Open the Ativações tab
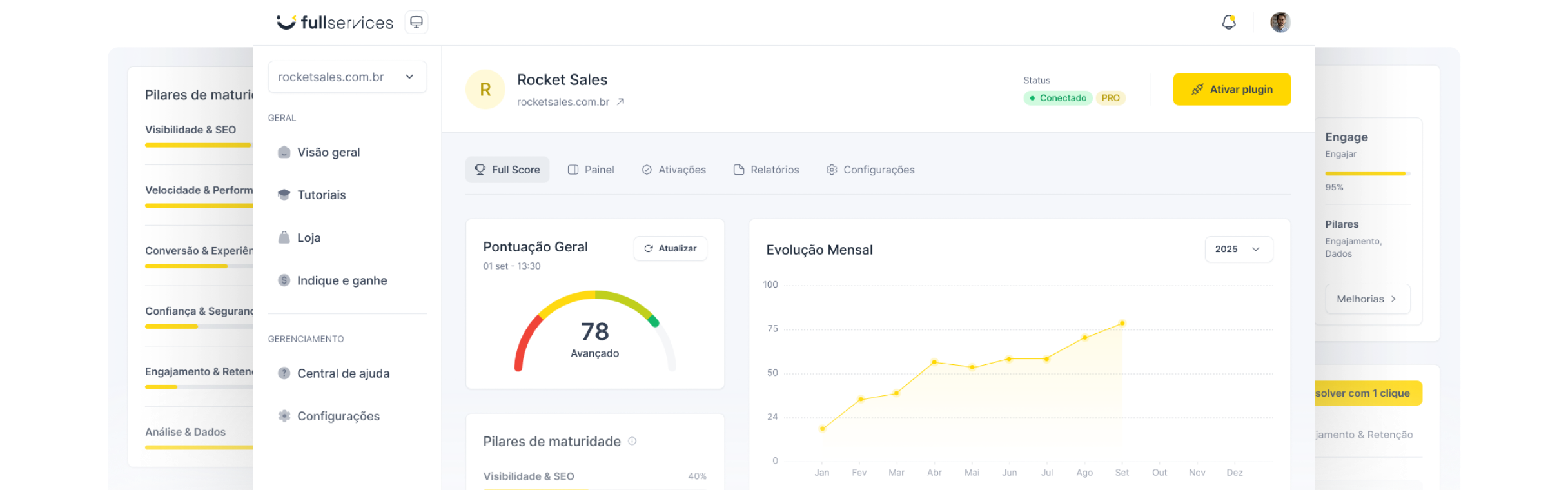Image resolution: width=1568 pixels, height=490 pixels. pyautogui.click(x=674, y=170)
